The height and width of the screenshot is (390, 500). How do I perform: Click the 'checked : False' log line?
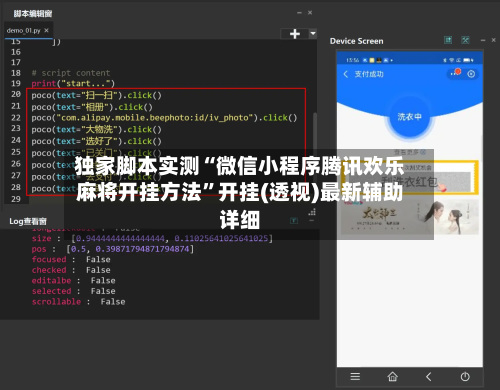point(71,270)
